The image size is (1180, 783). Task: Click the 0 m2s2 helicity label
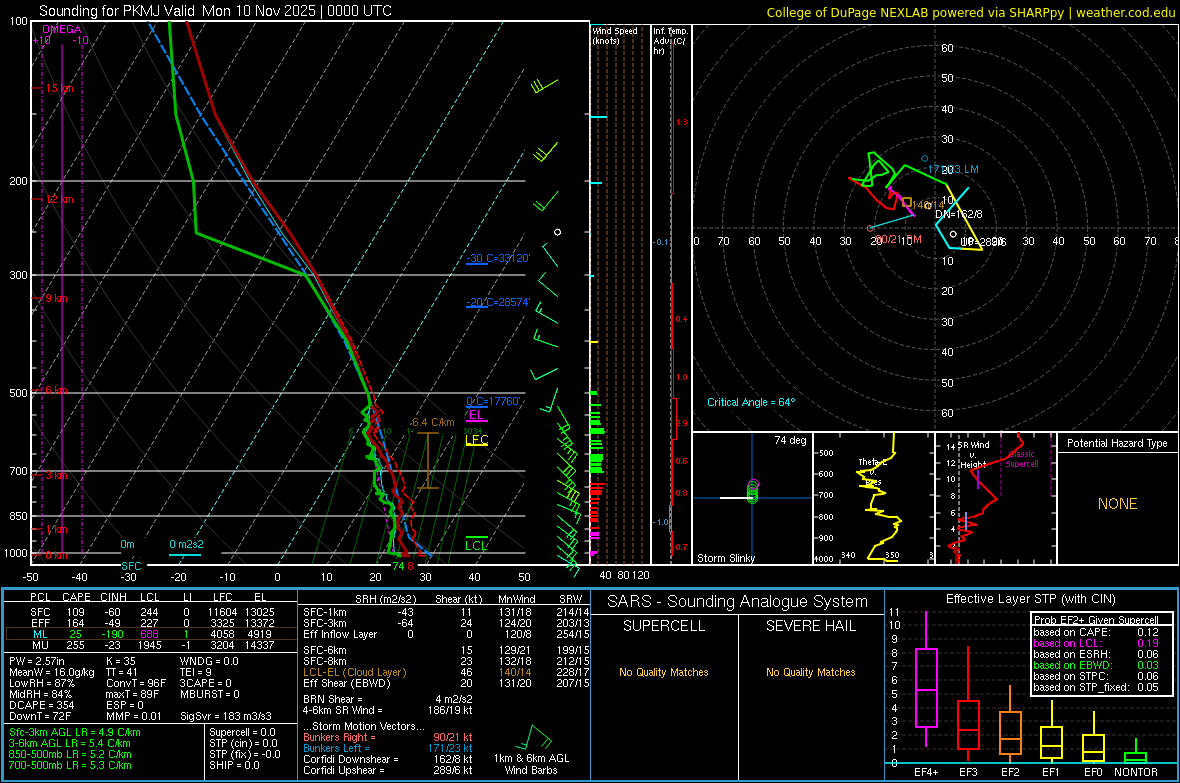(186, 544)
